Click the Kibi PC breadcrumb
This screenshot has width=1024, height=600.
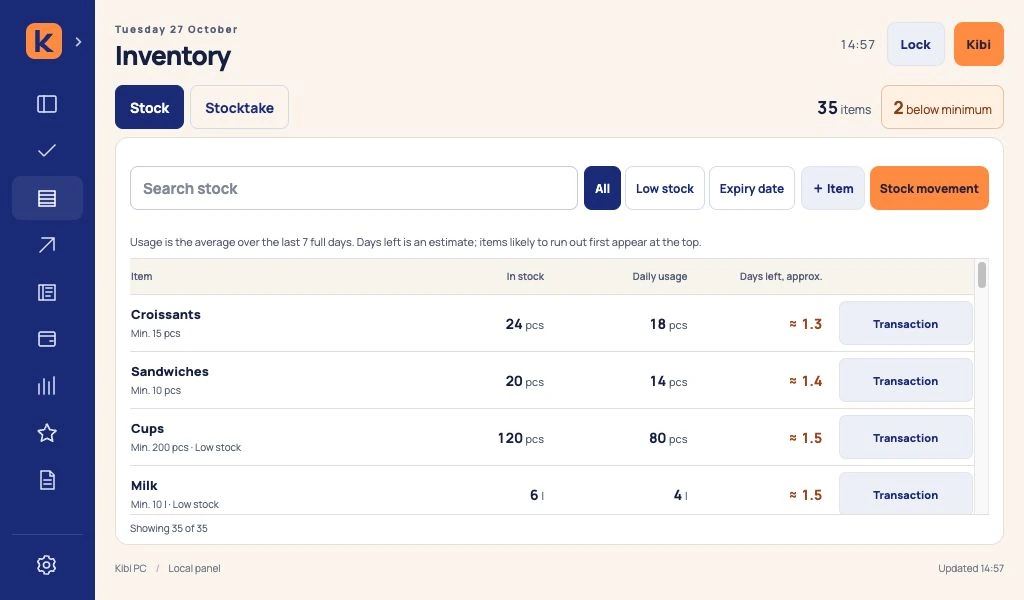[x=131, y=569]
